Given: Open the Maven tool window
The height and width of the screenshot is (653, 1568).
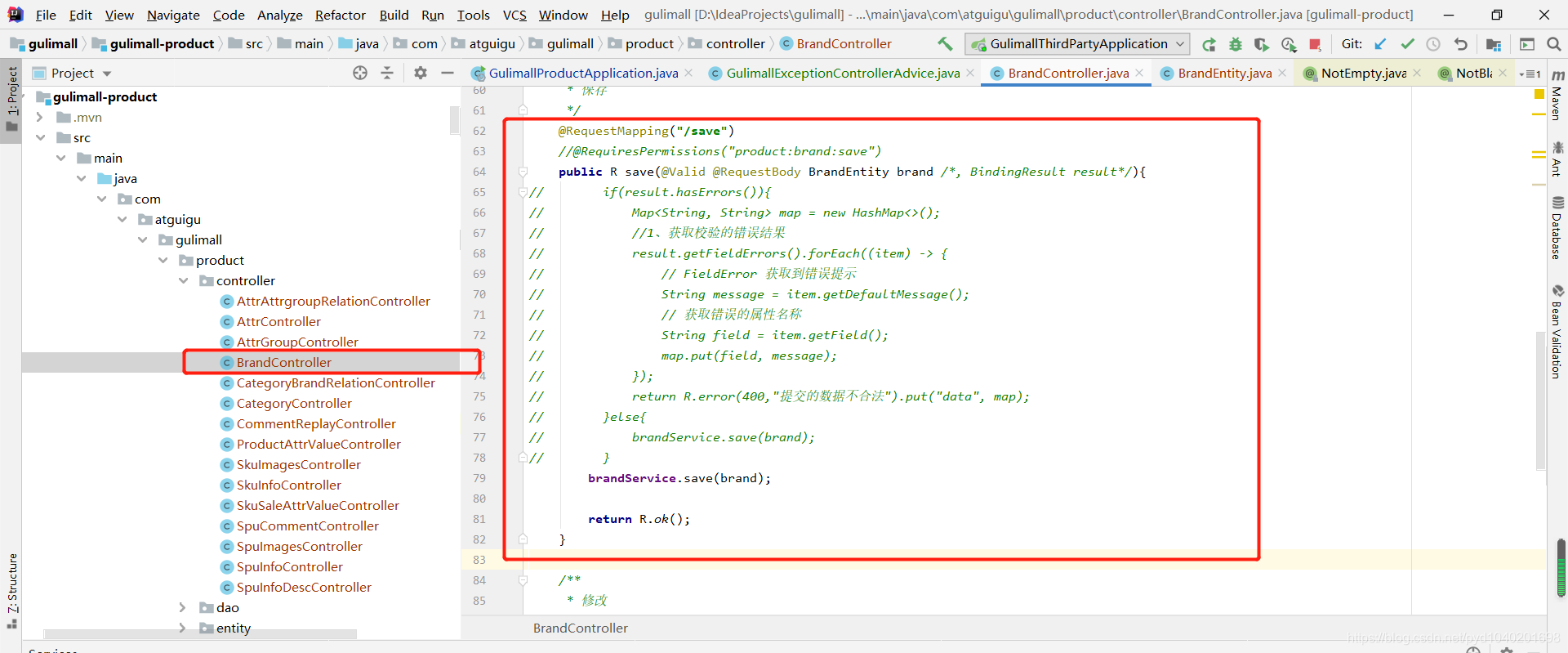Looking at the screenshot, I should (1557, 96).
